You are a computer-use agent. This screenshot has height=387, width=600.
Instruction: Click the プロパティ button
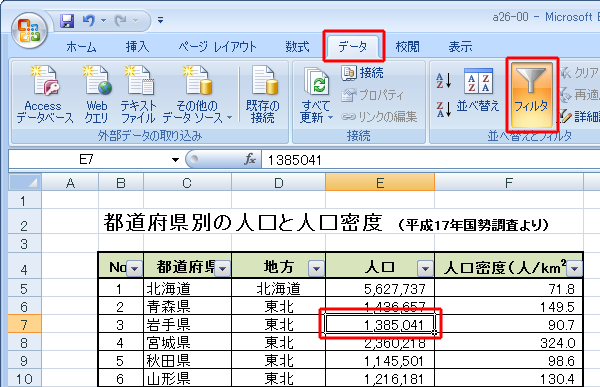(372, 95)
